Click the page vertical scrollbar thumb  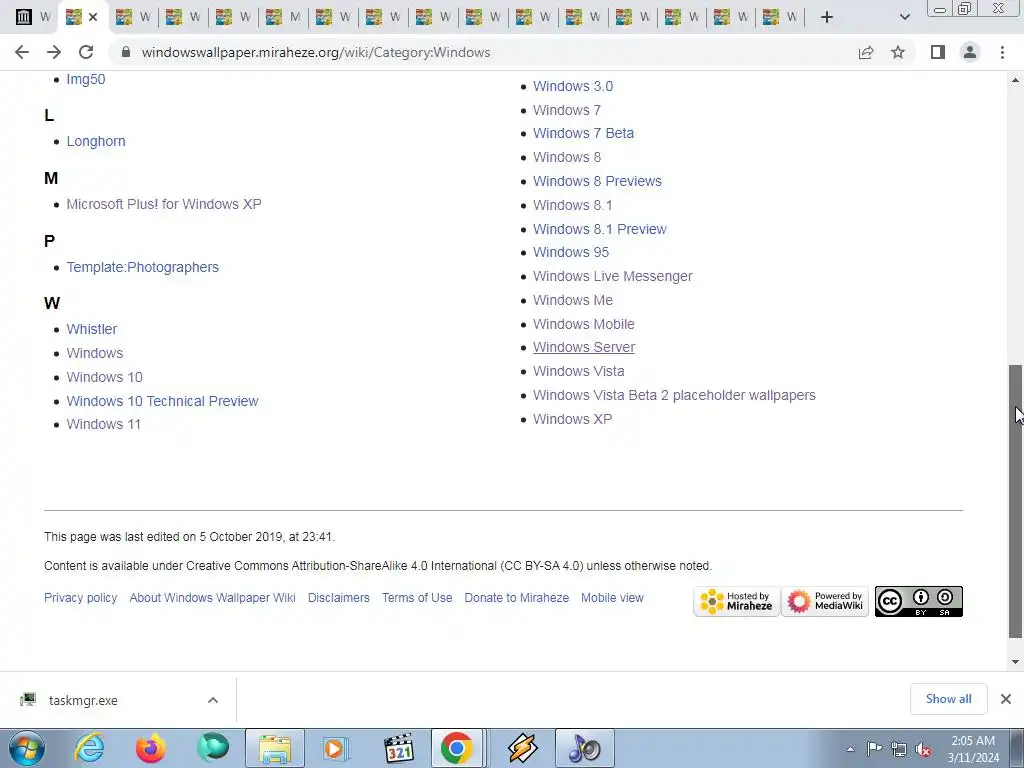click(x=1016, y=502)
